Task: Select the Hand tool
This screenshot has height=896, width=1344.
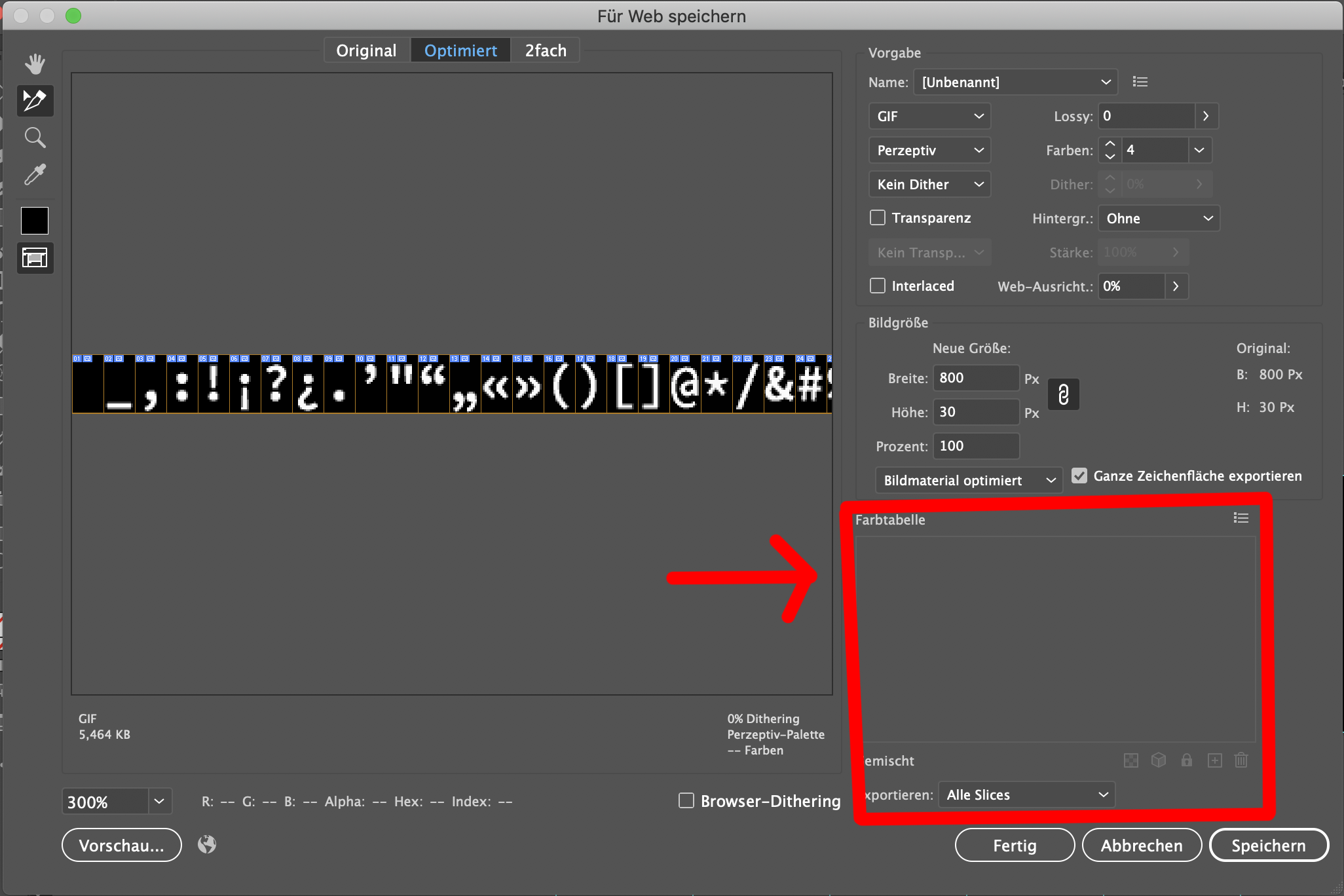Action: [35, 64]
